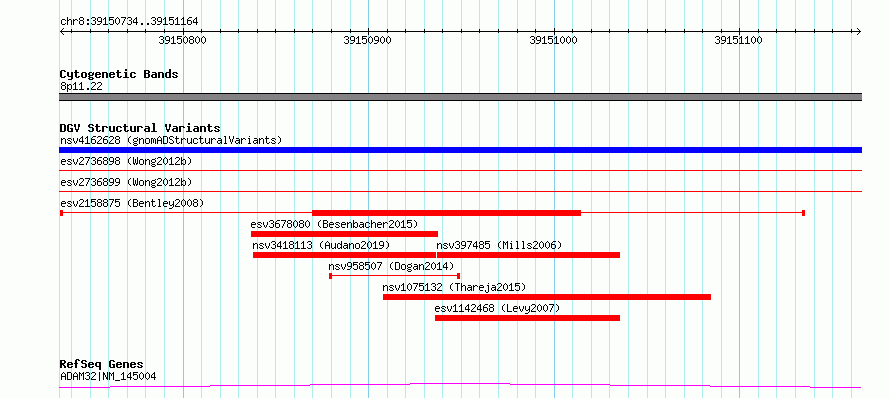Viewport: 890px width, 398px height.
Task: Open the nsv3418113 (Audano2019) variant label
Action: pos(321,245)
